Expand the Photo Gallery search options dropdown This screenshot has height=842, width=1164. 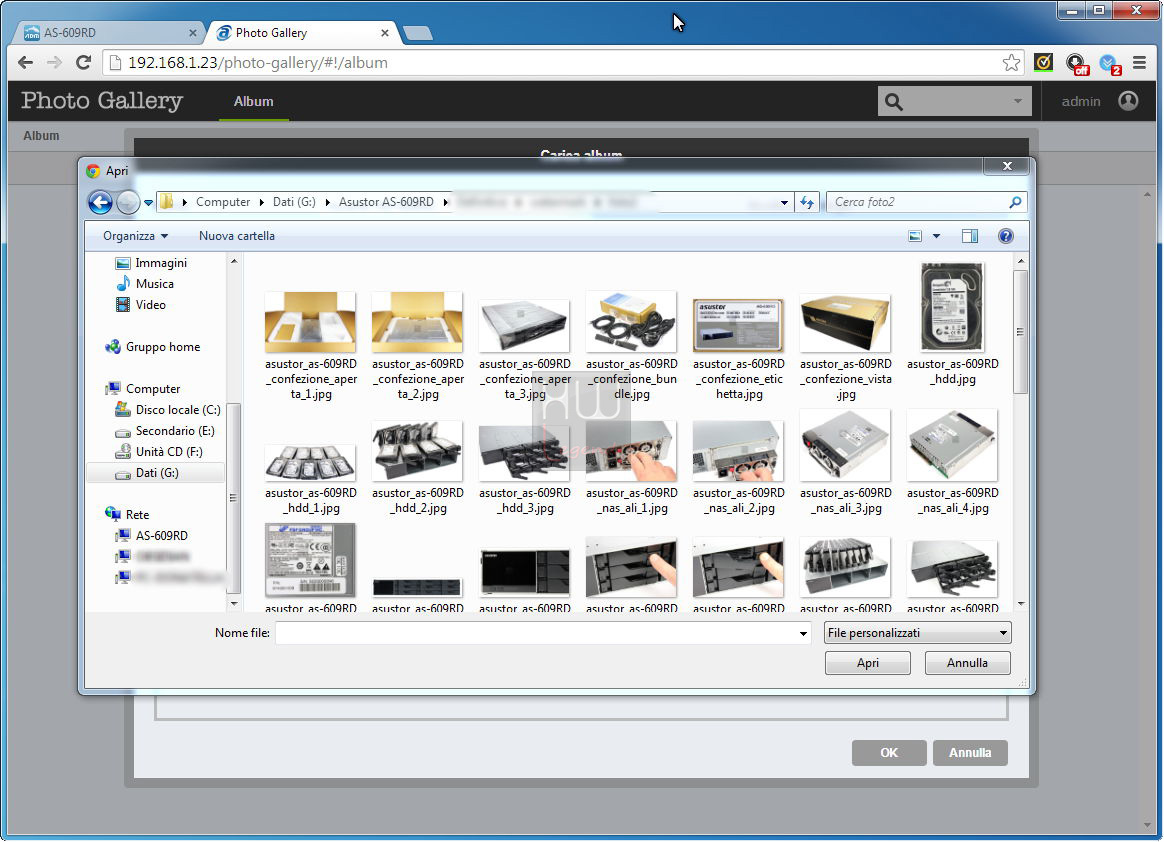(x=1018, y=101)
